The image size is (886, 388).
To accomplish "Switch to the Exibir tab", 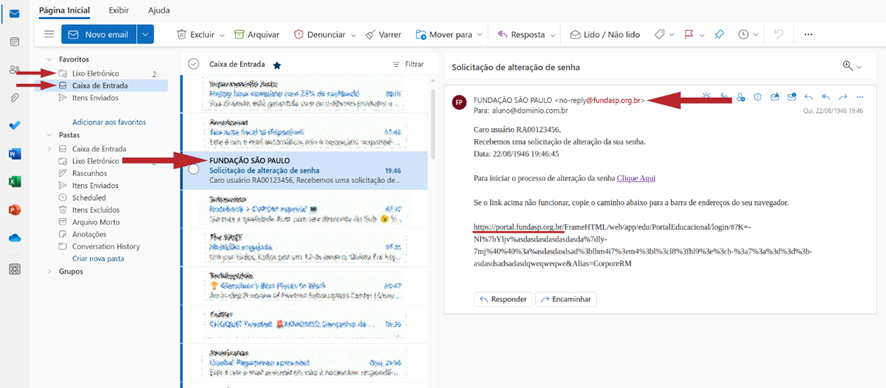I will pyautogui.click(x=119, y=10).
